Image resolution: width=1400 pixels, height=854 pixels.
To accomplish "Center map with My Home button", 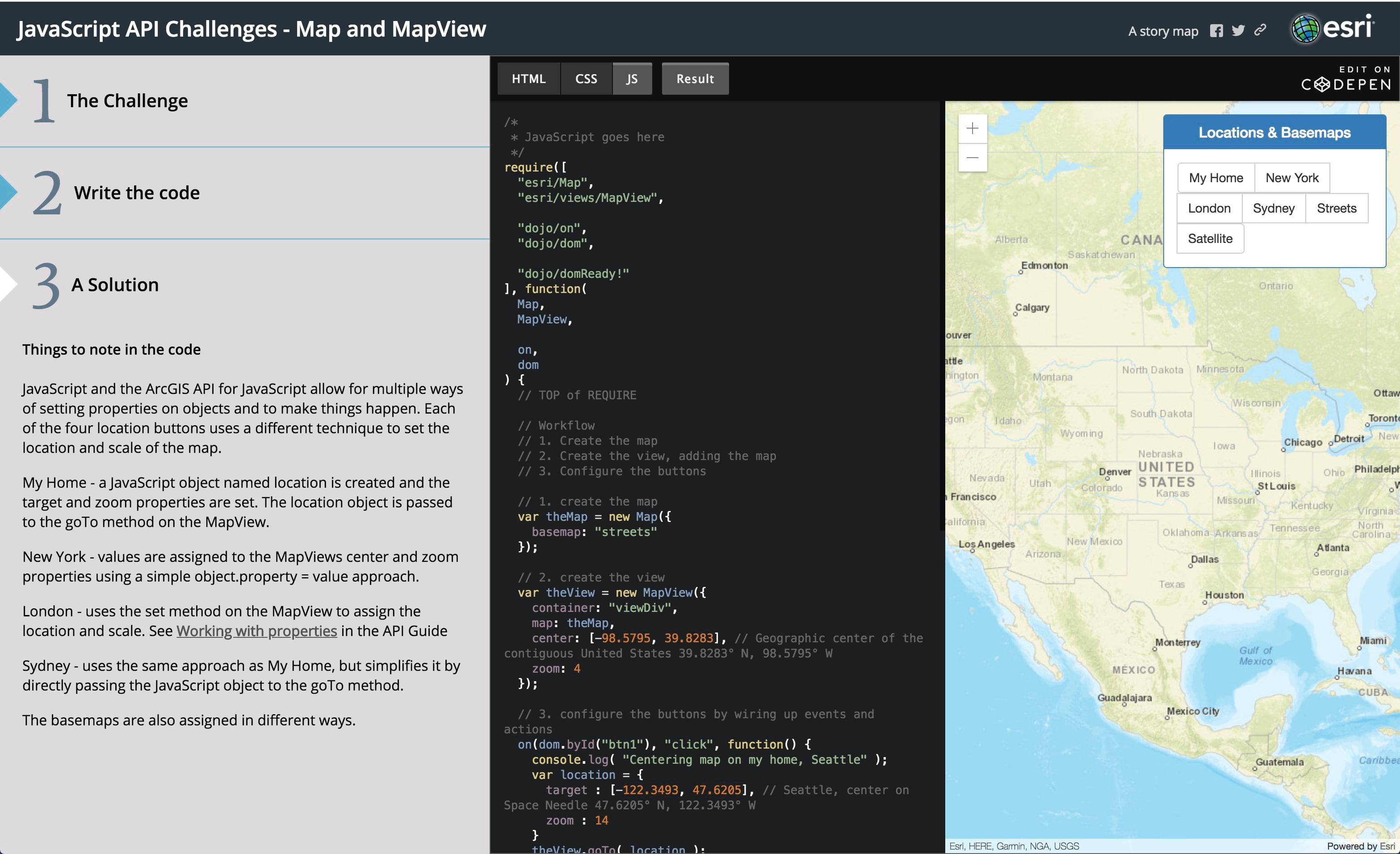I will (1216, 178).
